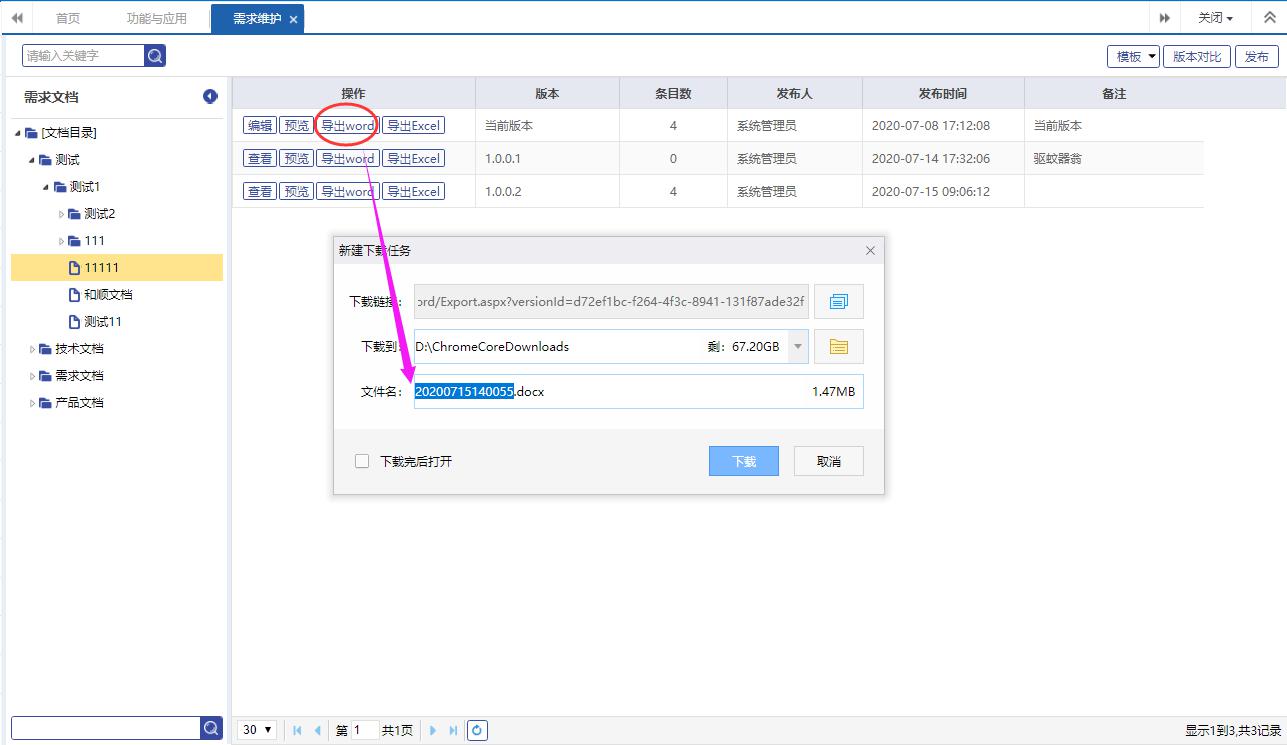The image size is (1287, 745).
Task: Click the refresh icon in pagination bar
Action: (477, 731)
